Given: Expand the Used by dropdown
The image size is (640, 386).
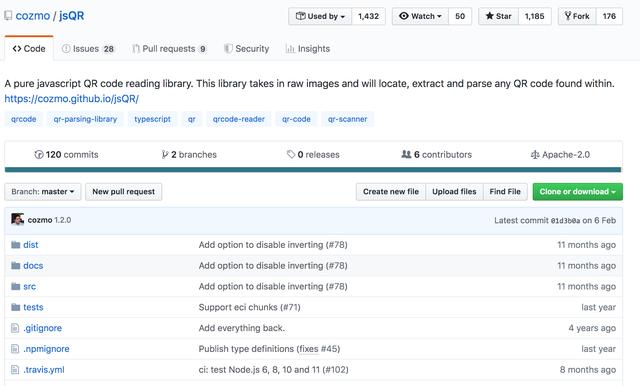Looking at the screenshot, I should (320, 16).
